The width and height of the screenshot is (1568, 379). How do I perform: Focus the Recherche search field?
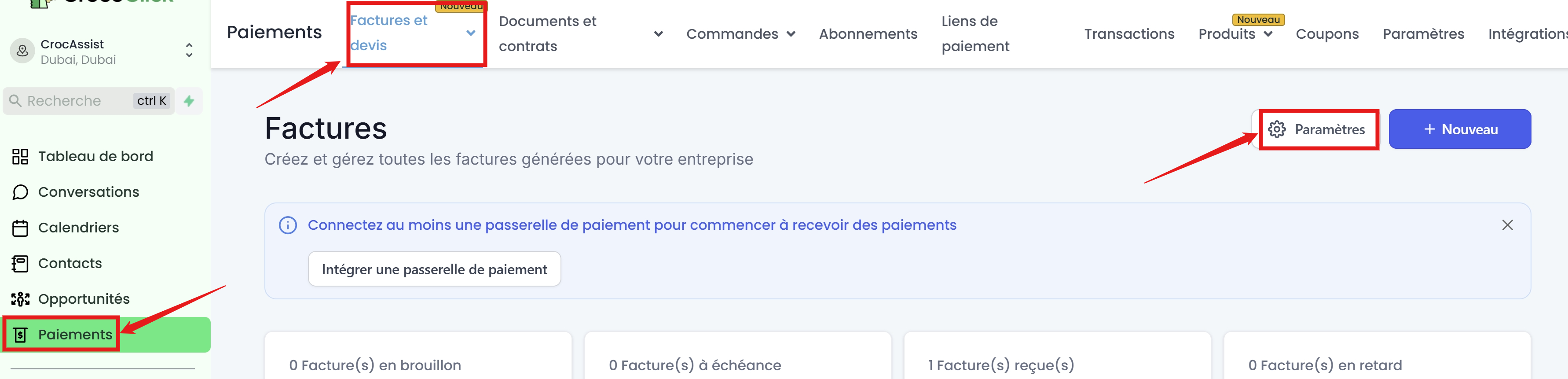[x=89, y=101]
